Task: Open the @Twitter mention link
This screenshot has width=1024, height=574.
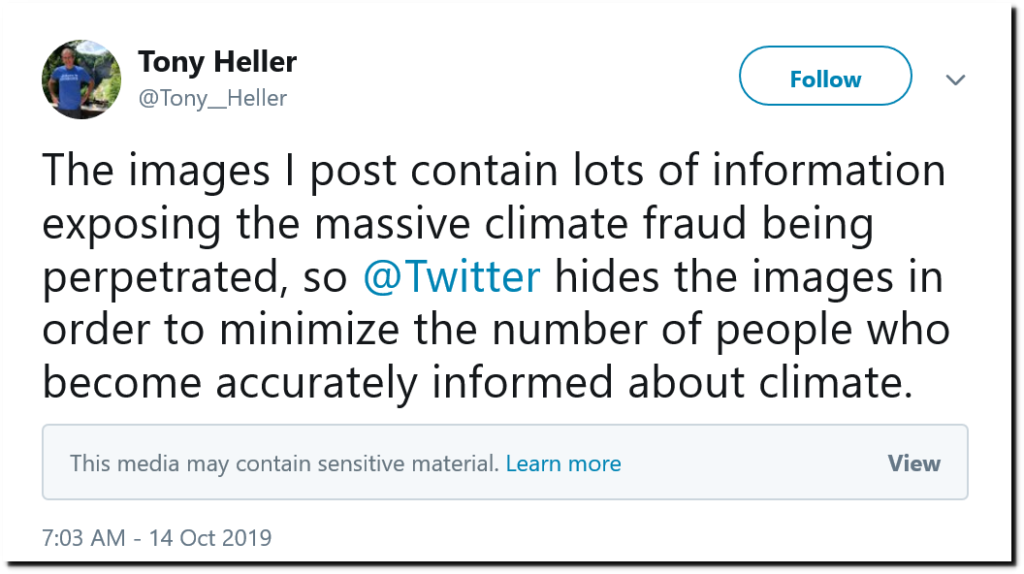Action: (x=453, y=277)
